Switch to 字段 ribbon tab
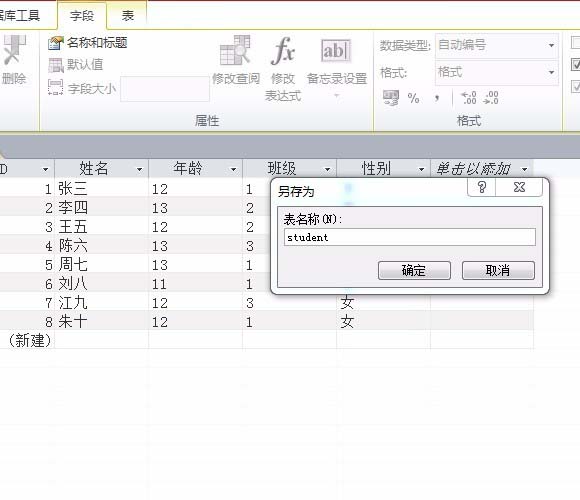 (82, 16)
